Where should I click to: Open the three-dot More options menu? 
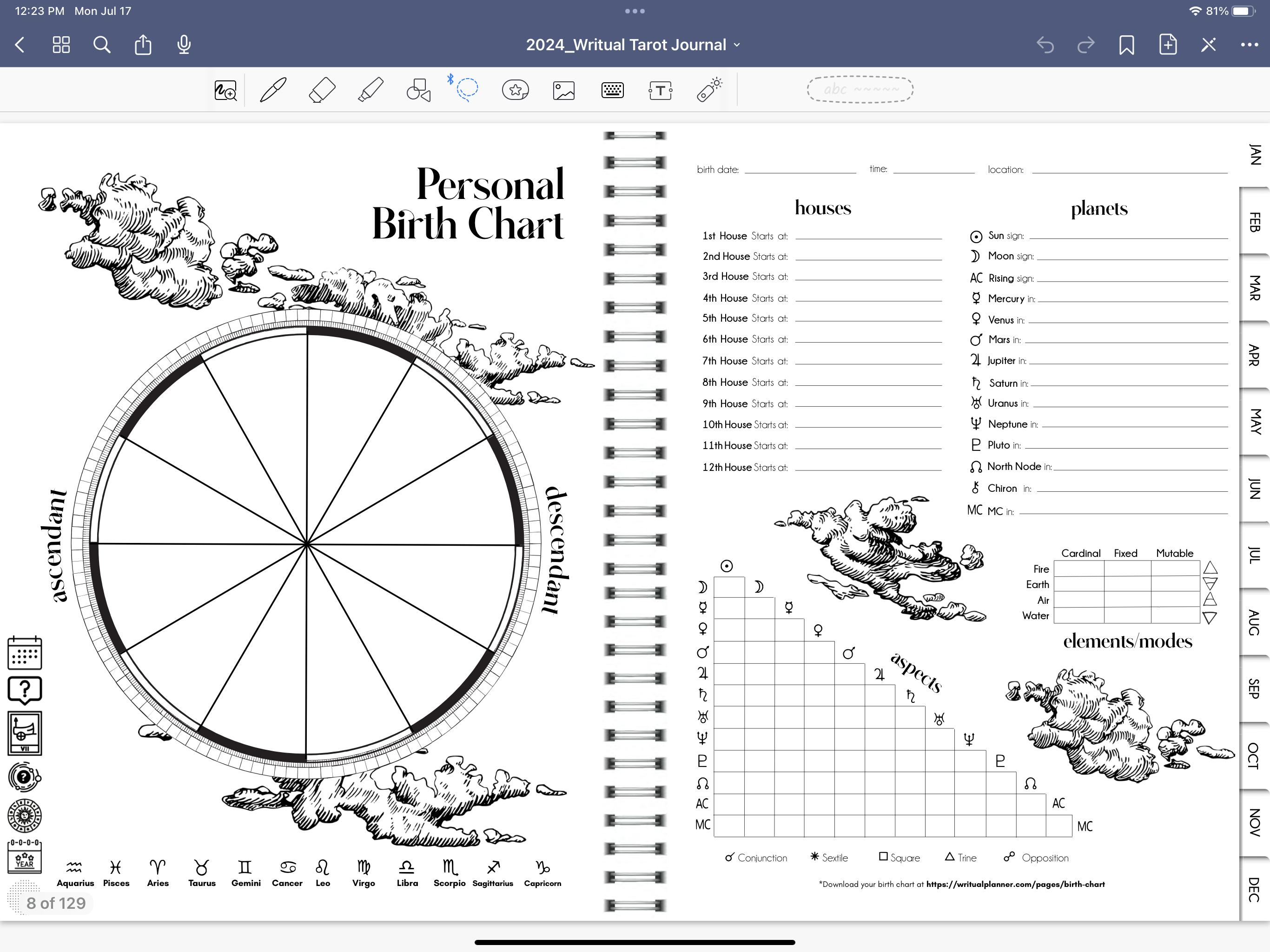[x=1250, y=45]
